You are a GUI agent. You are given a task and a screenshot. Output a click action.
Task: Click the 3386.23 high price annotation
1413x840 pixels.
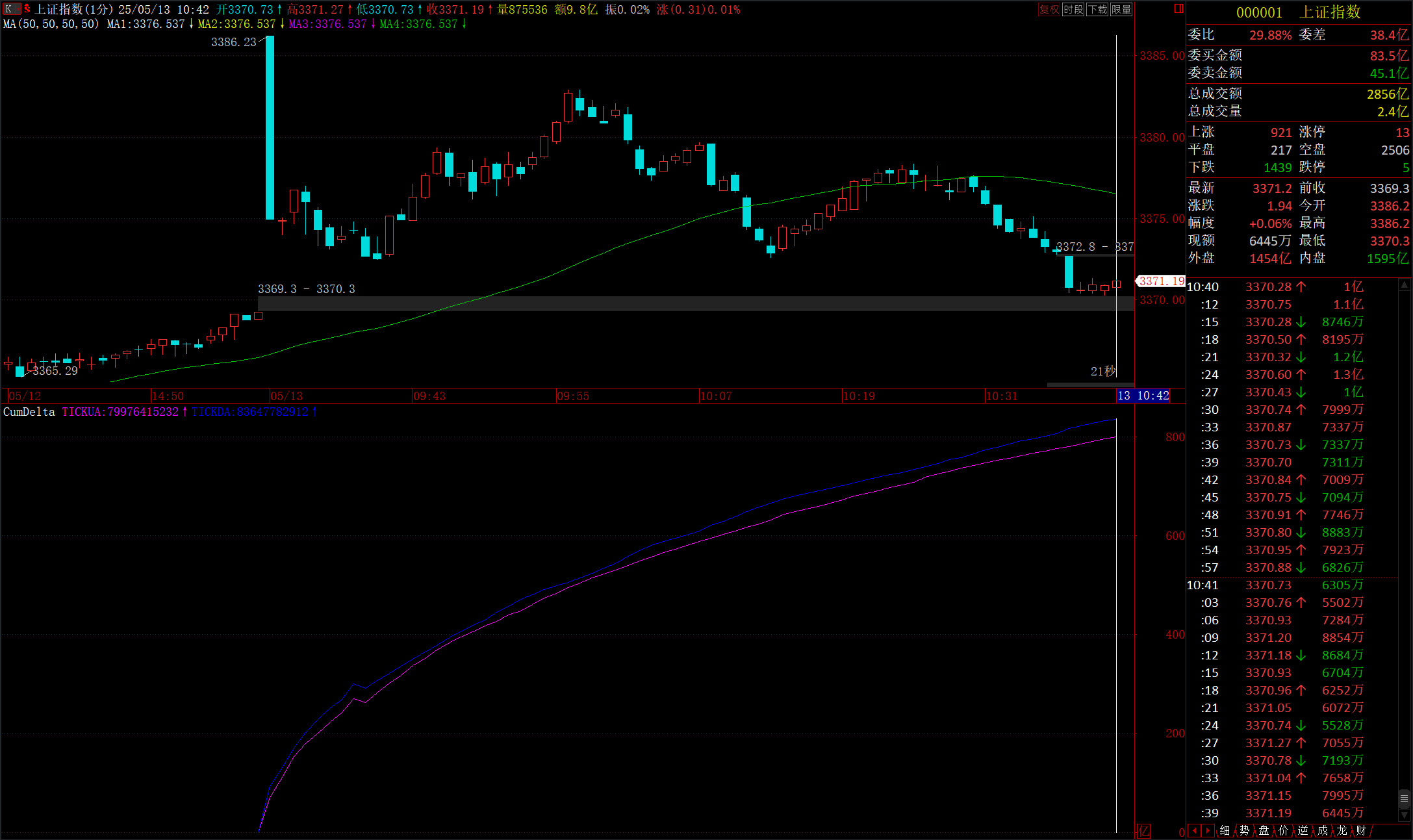click(x=234, y=42)
